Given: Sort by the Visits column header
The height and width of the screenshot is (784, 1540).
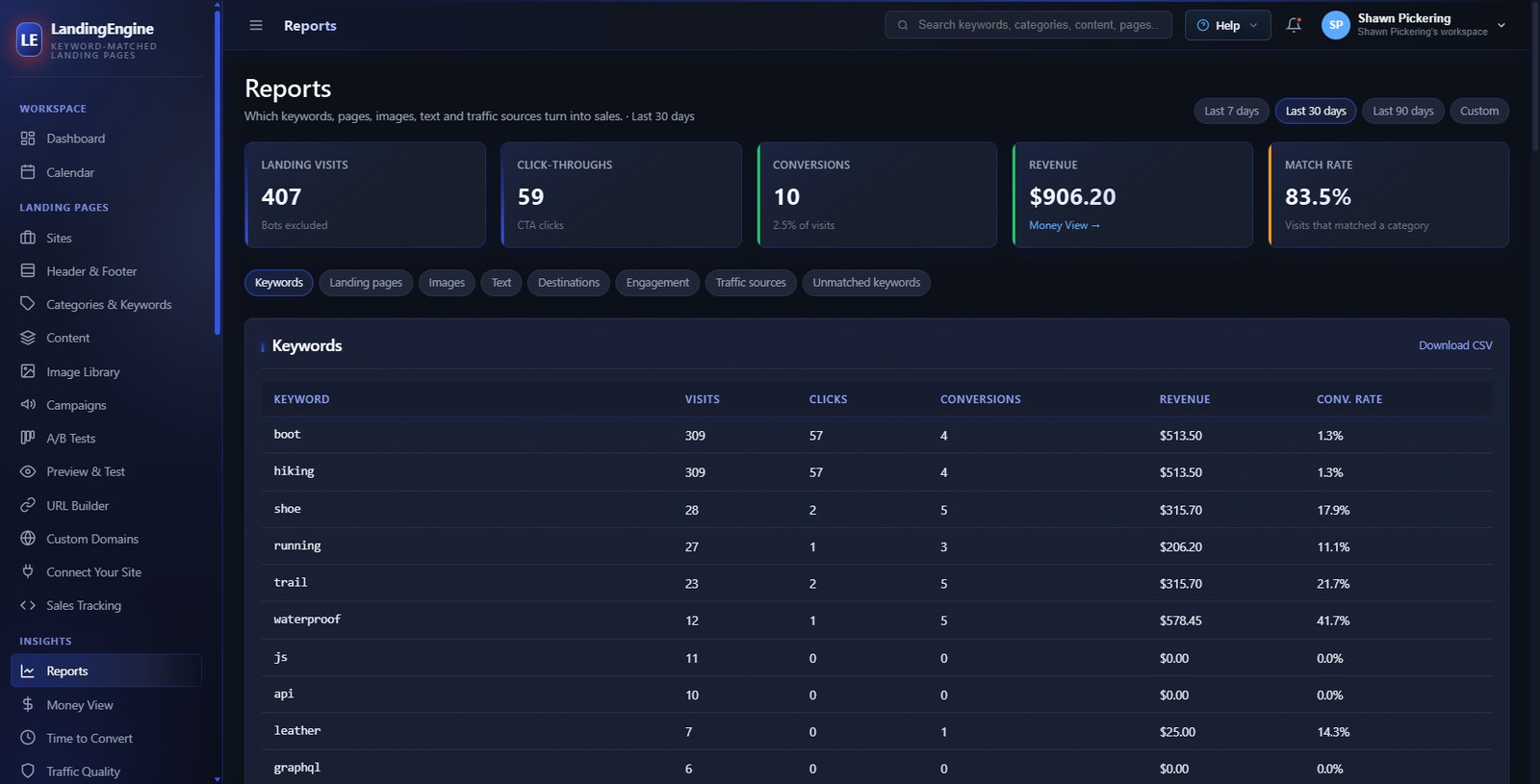Looking at the screenshot, I should (x=703, y=399).
